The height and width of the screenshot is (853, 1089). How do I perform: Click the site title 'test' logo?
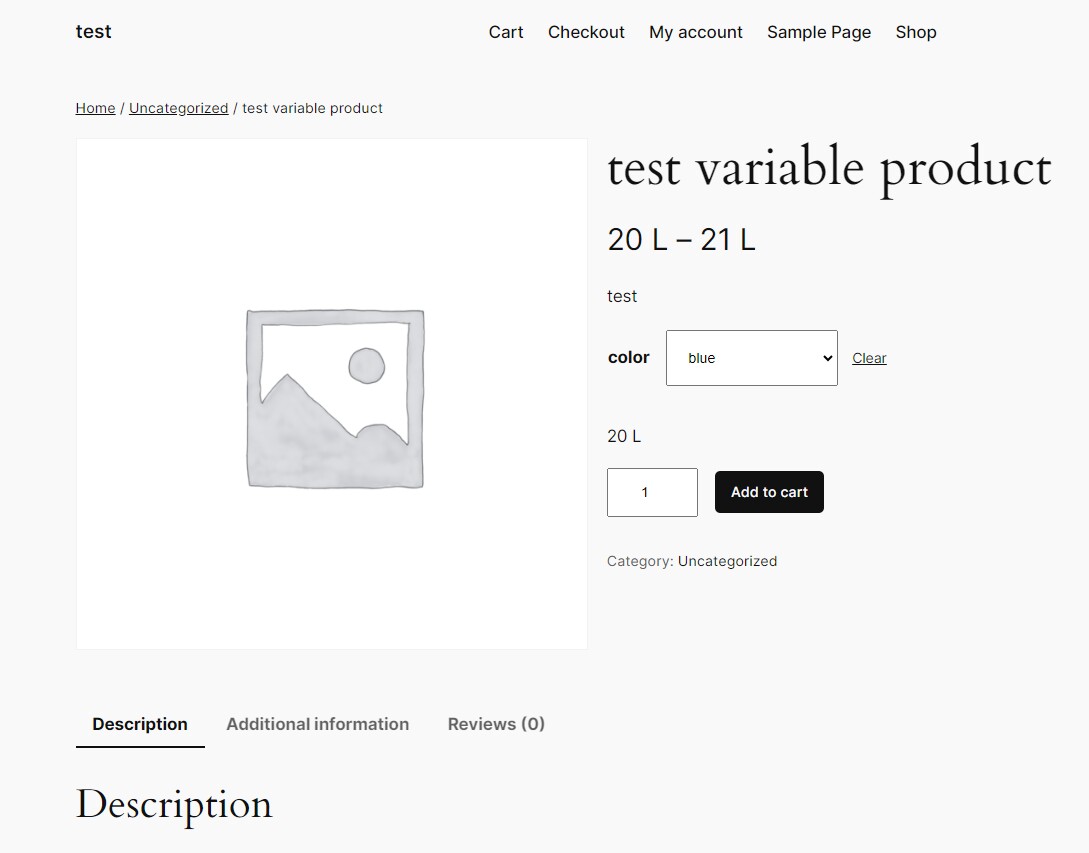coord(93,31)
